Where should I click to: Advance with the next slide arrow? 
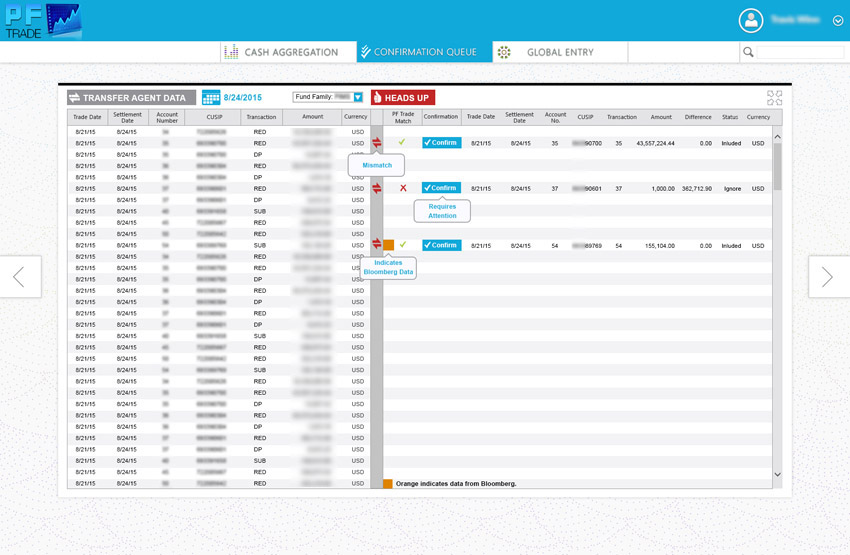(828, 277)
